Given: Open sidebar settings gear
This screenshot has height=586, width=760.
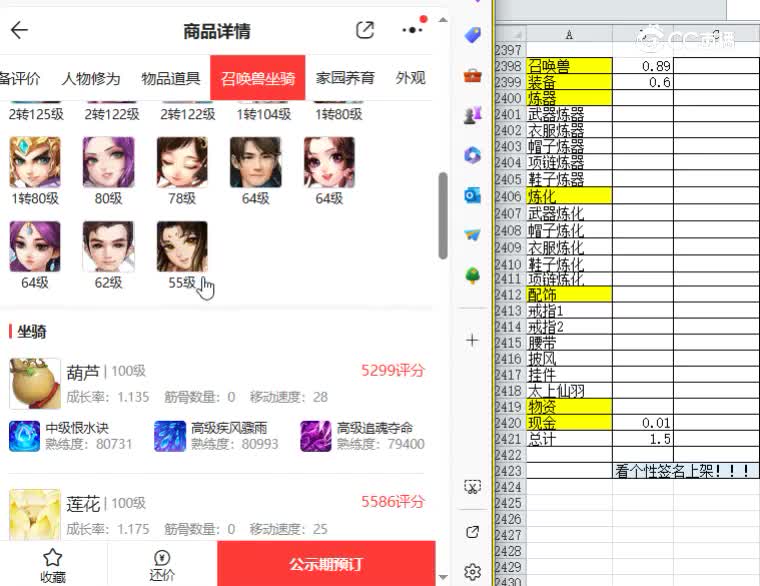Looking at the screenshot, I should pyautogui.click(x=473, y=572).
